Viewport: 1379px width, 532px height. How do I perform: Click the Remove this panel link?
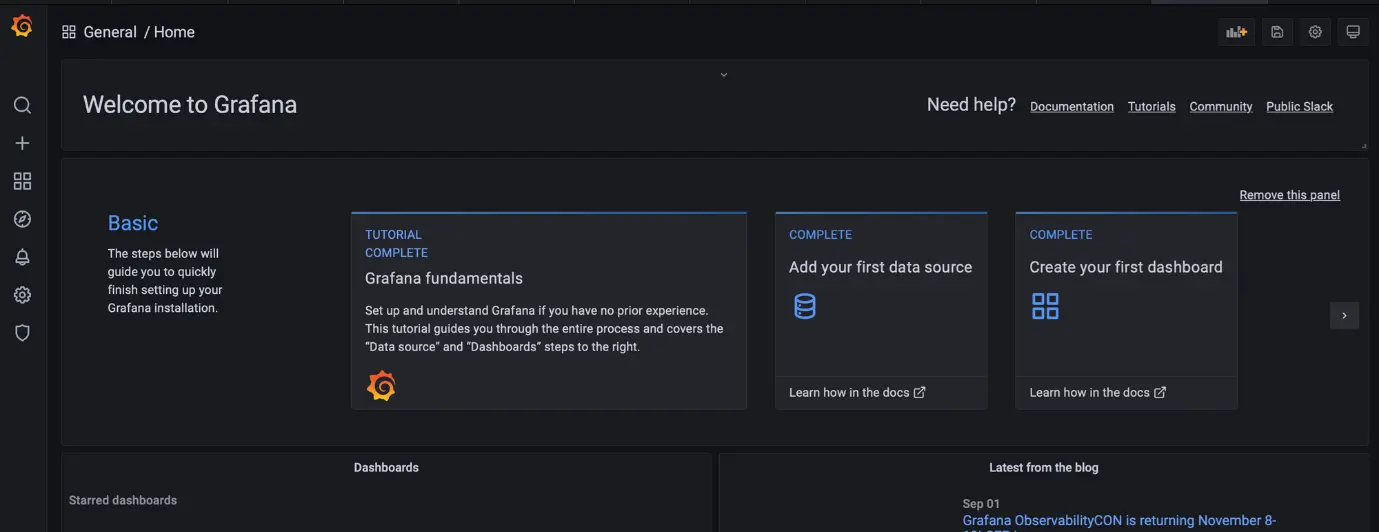[1289, 195]
